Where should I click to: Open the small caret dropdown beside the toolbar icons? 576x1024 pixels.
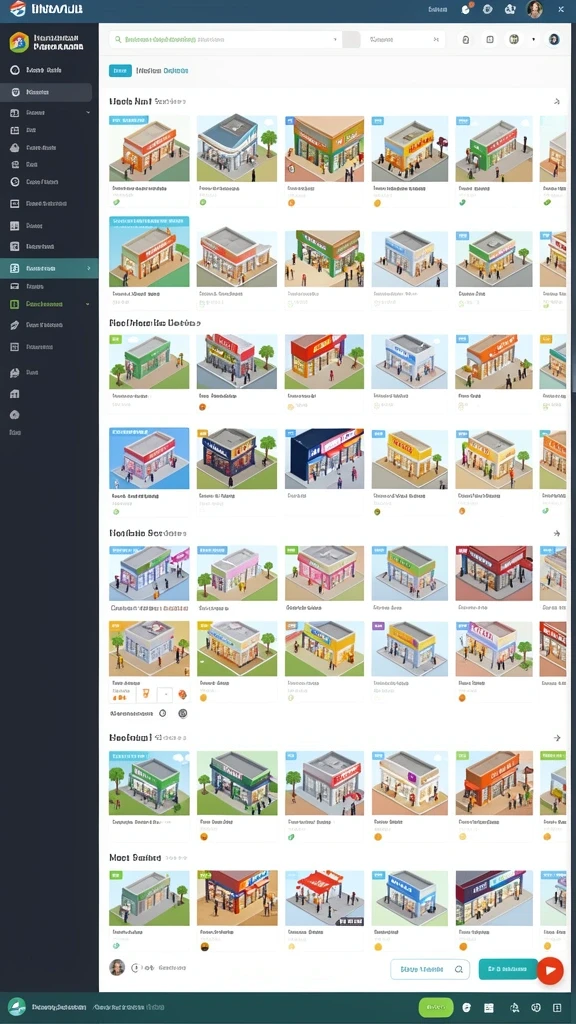534,40
